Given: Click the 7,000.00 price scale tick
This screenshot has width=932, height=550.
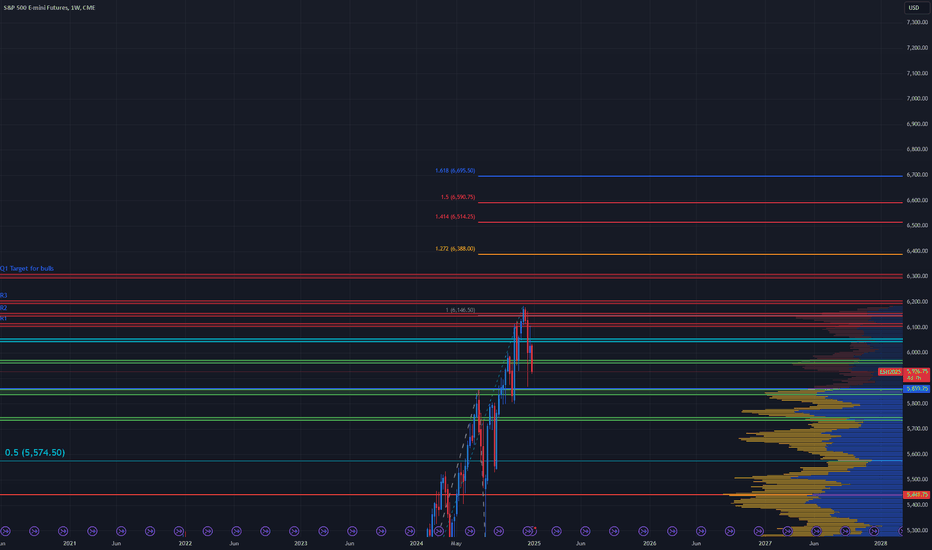Looking at the screenshot, I should (917, 99).
